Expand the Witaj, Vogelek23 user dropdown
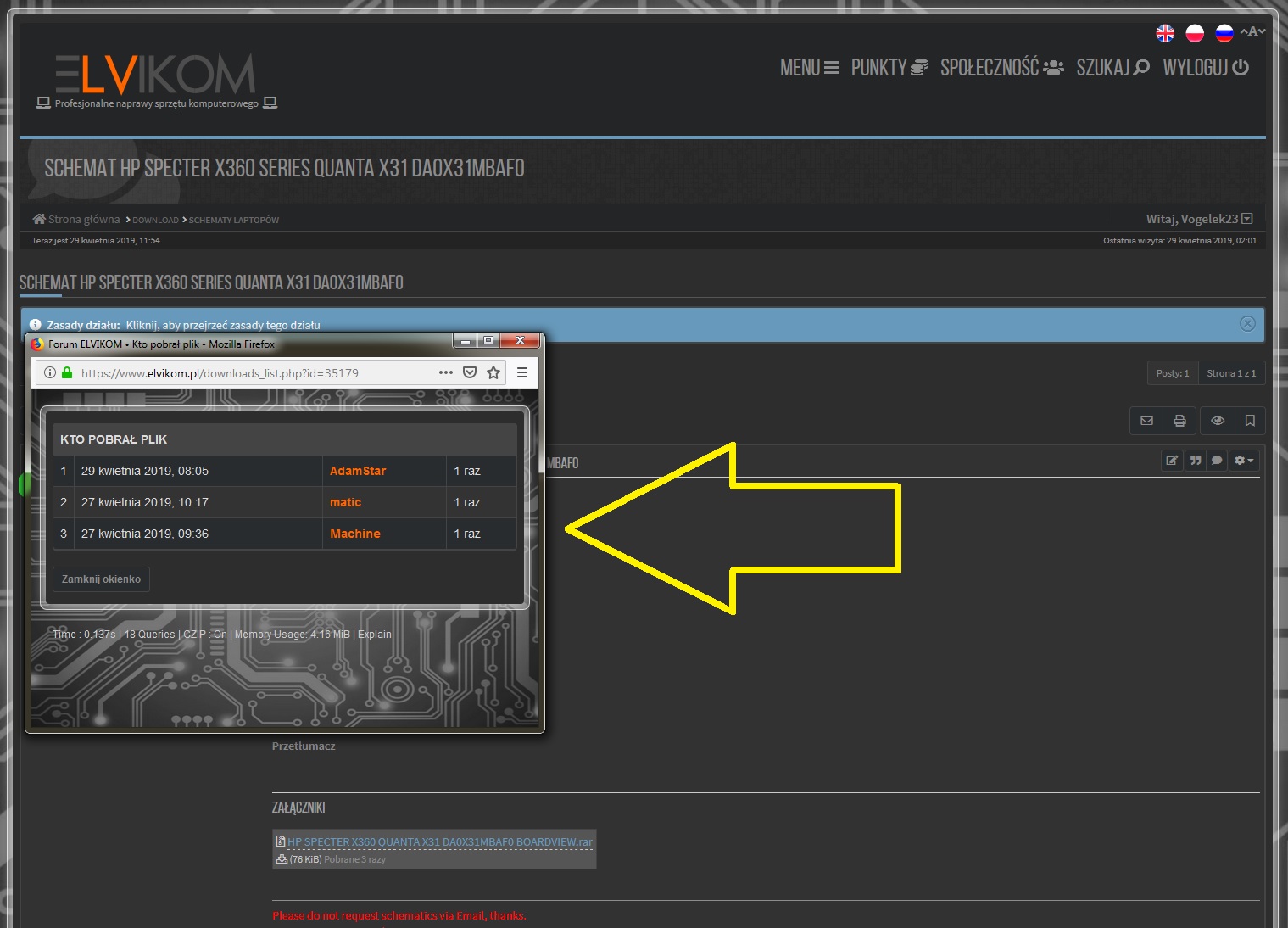This screenshot has height=928, width=1288. point(1199,219)
